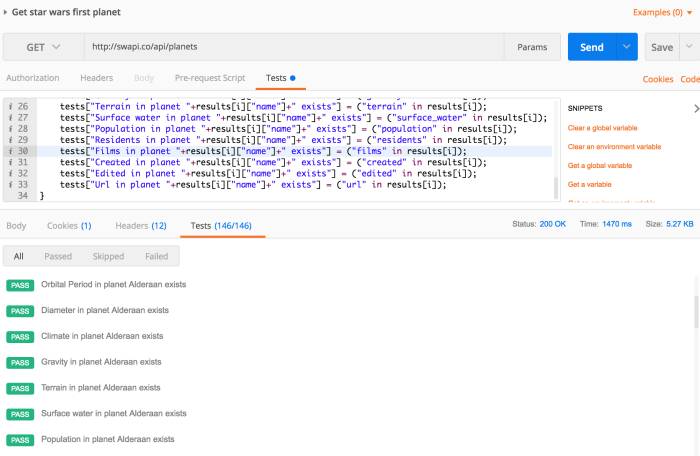
Task: Filter test results by Passed
Action: (58, 256)
